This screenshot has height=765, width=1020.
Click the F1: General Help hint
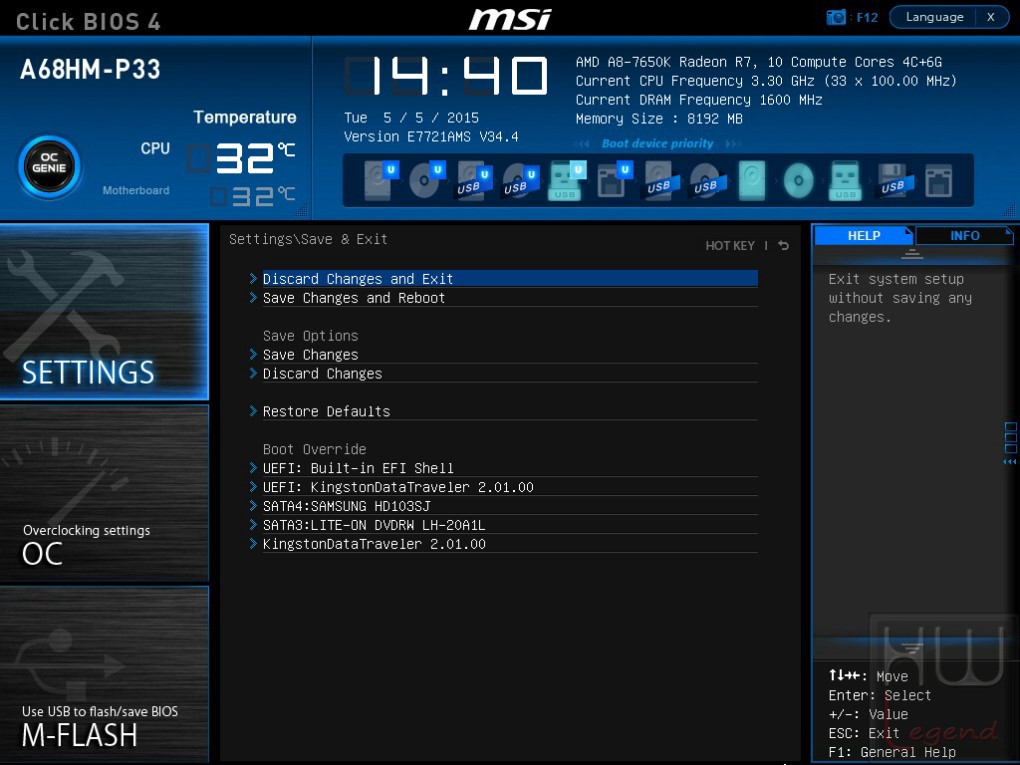[892, 752]
